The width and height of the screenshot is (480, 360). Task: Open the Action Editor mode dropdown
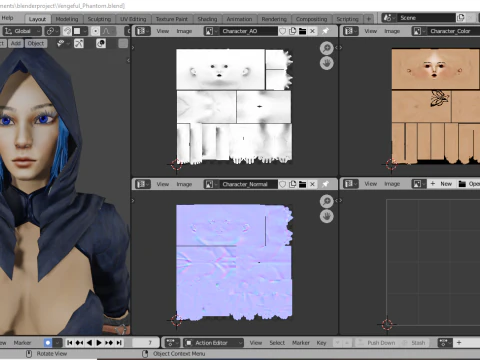[214, 343]
